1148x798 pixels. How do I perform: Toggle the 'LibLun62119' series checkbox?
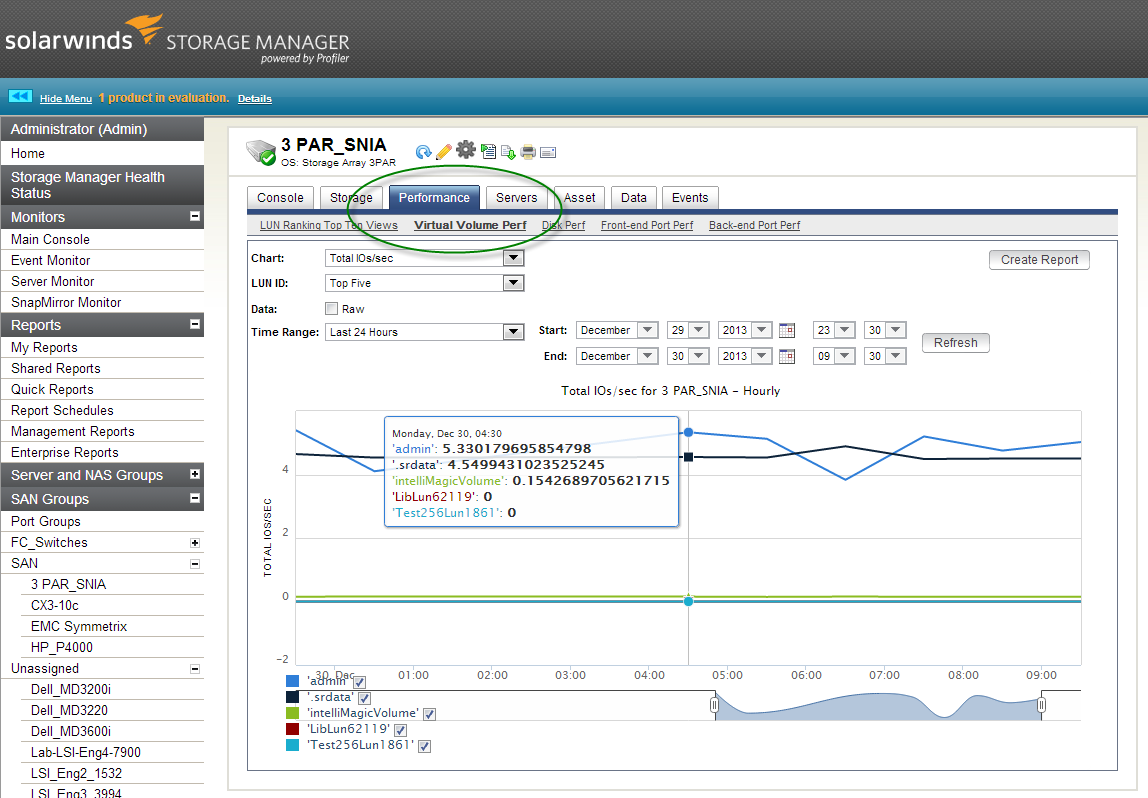click(400, 730)
